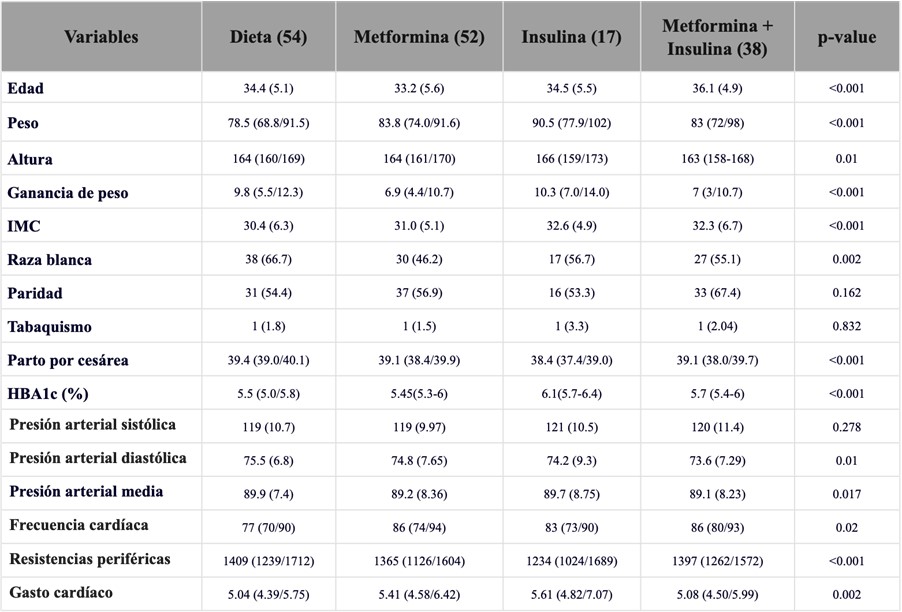This screenshot has height=612, width=902.
Task: Select Dieta weight cell 78.5 (68.8/91.5)
Action: (x=268, y=123)
